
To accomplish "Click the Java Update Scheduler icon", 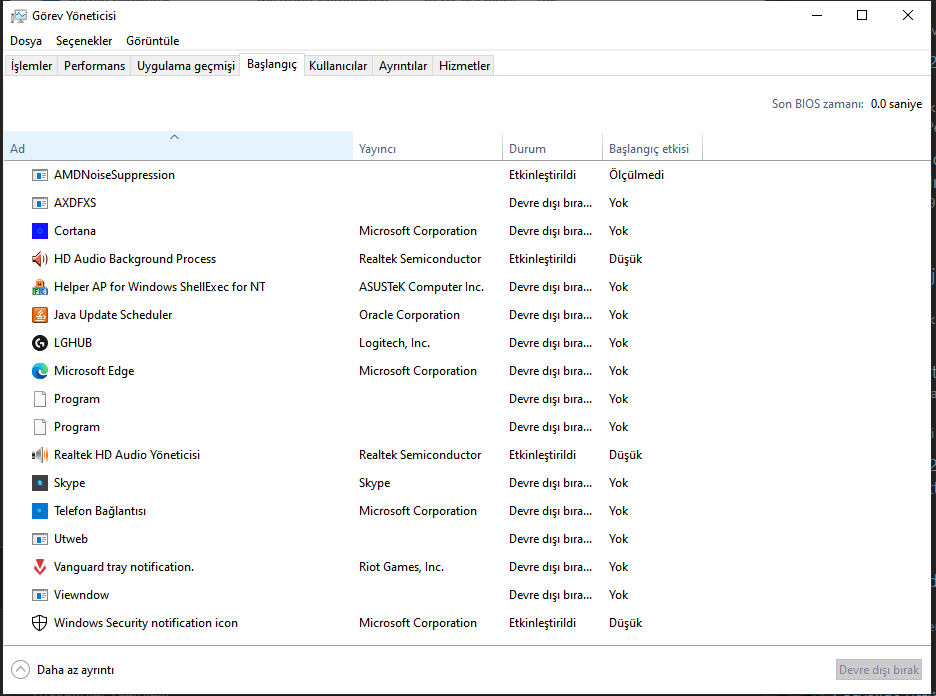I will 39,315.
